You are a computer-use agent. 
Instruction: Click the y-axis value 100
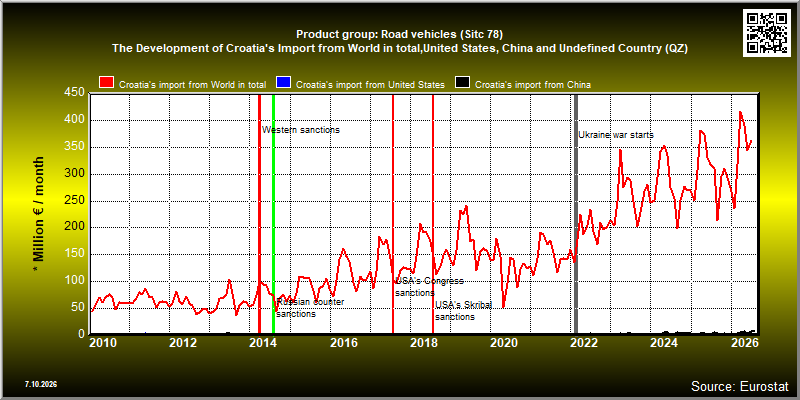click(74, 281)
